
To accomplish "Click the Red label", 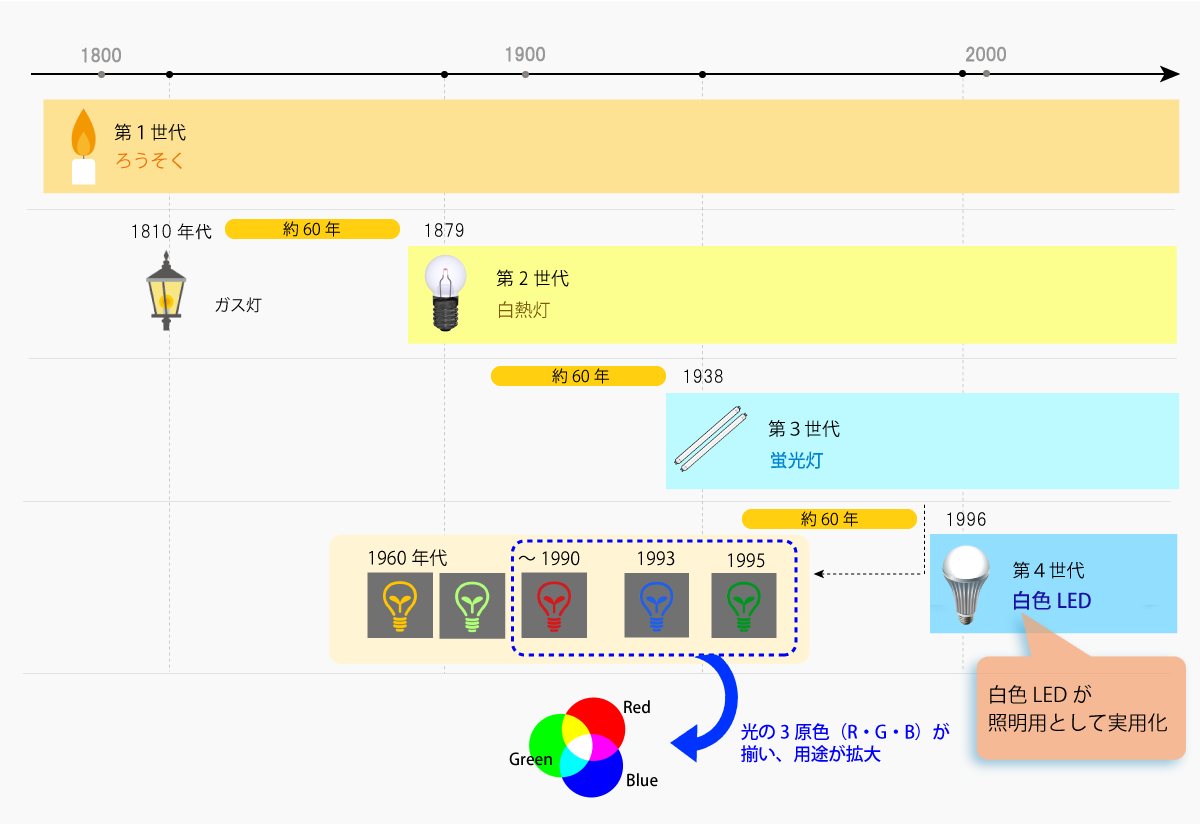I will coord(637,707).
